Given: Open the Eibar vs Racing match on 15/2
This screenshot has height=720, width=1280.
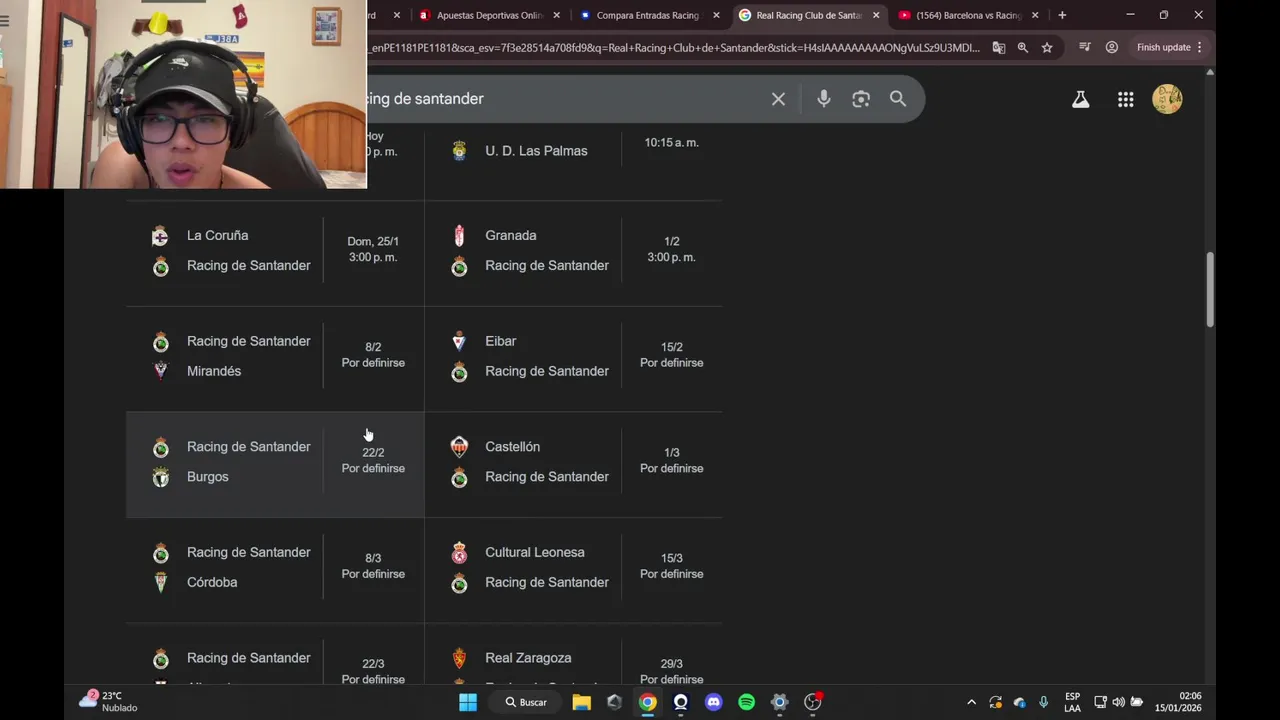Looking at the screenshot, I should pos(573,359).
